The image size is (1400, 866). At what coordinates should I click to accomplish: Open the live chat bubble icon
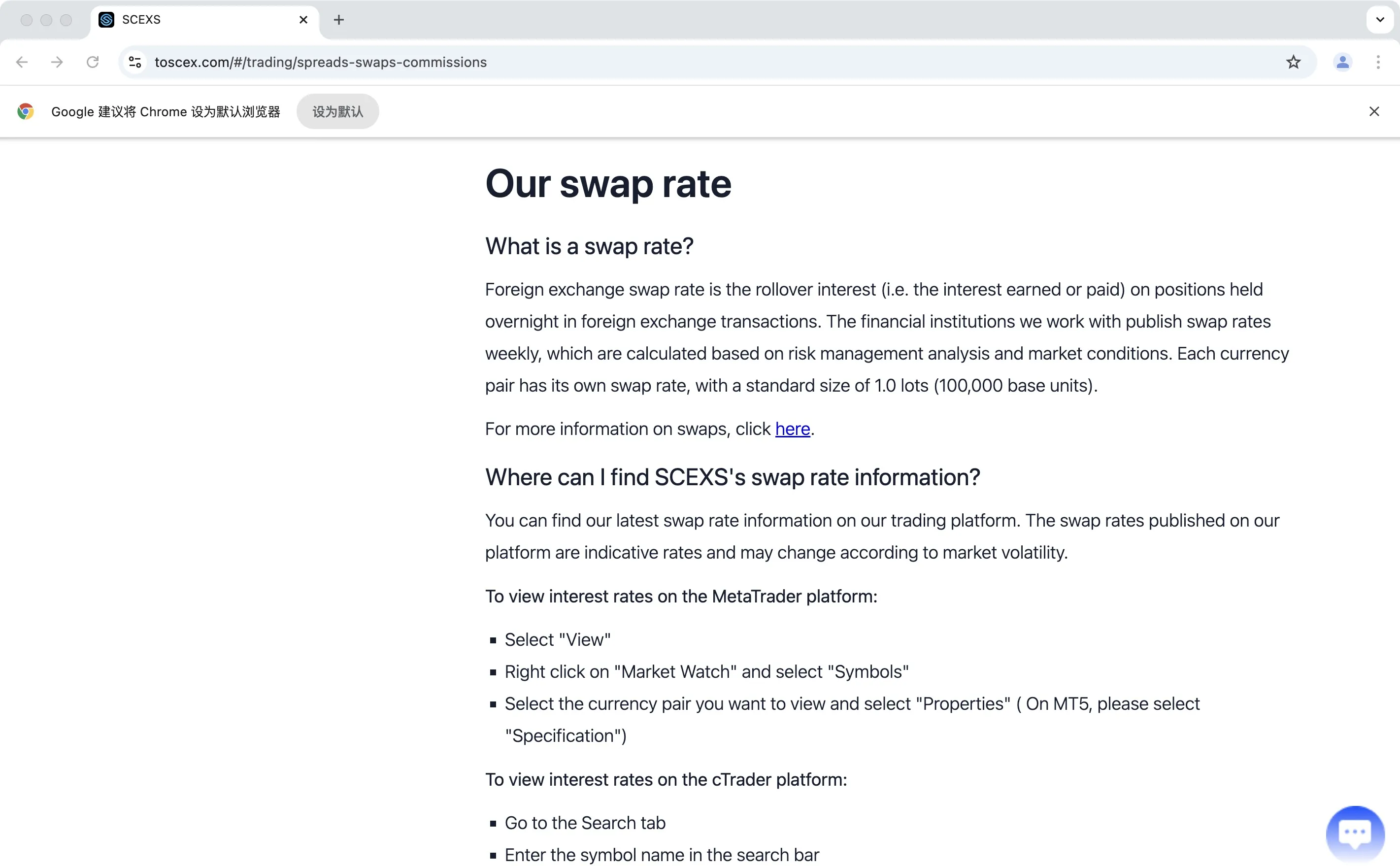coord(1355,833)
